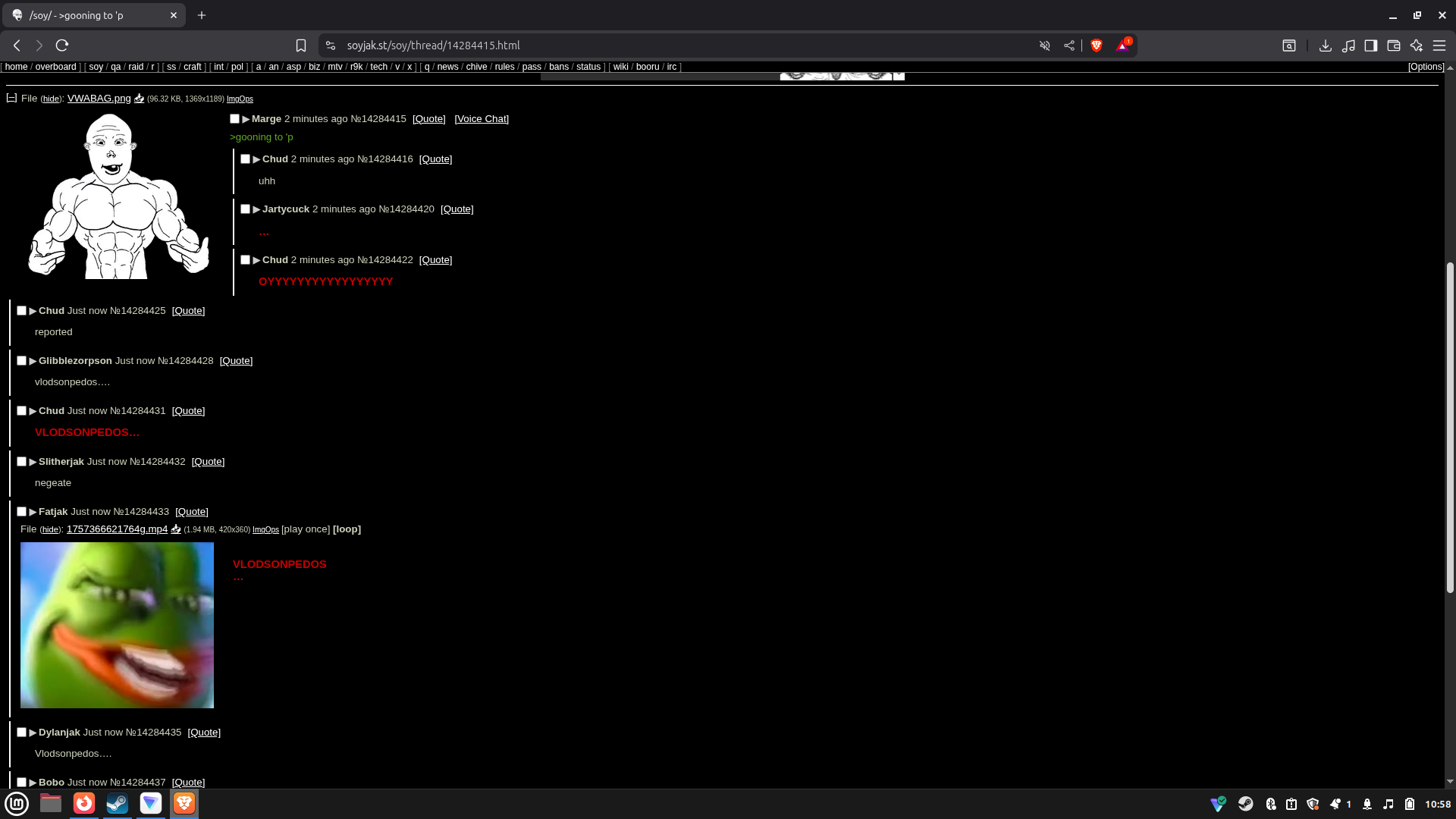1456x819 pixels.
Task: Check the checkbox on Marge's post
Action: [235, 119]
